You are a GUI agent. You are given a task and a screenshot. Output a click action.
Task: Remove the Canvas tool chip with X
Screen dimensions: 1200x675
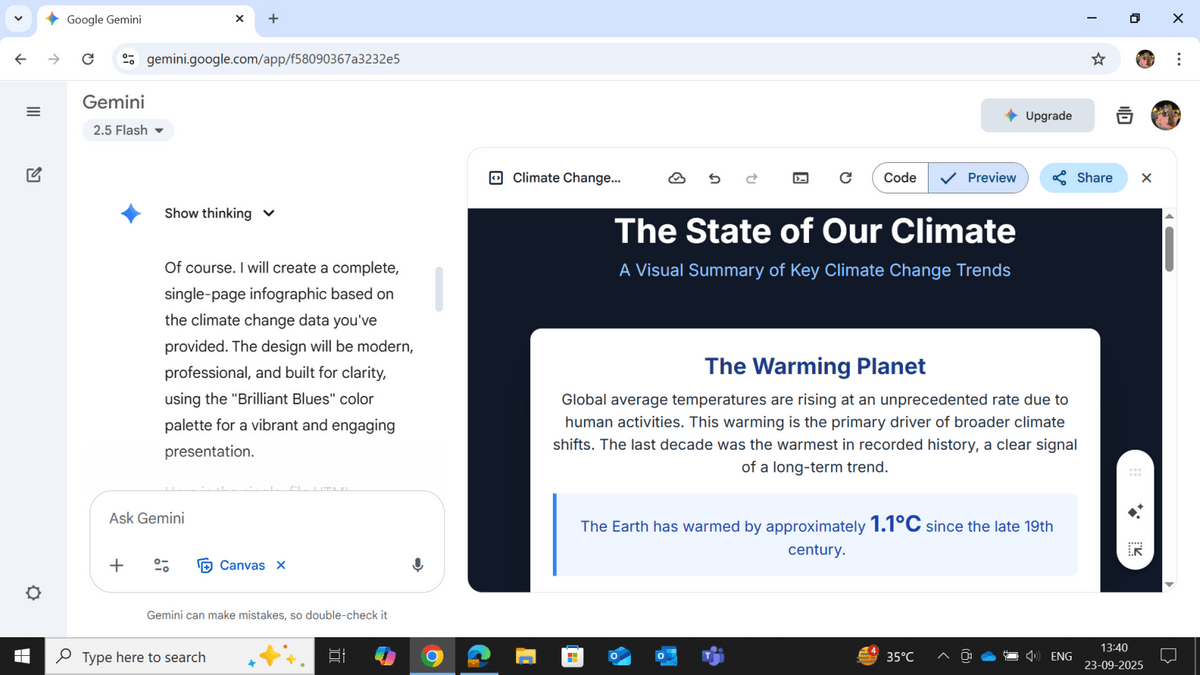click(x=281, y=565)
